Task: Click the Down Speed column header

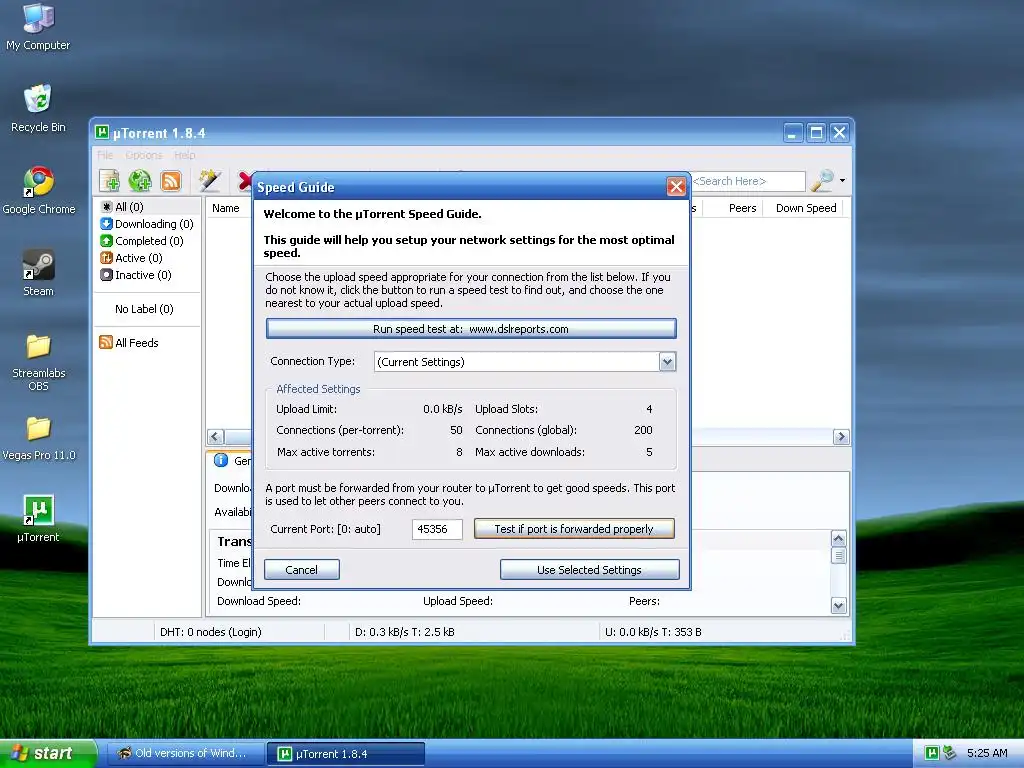Action: 805,208
